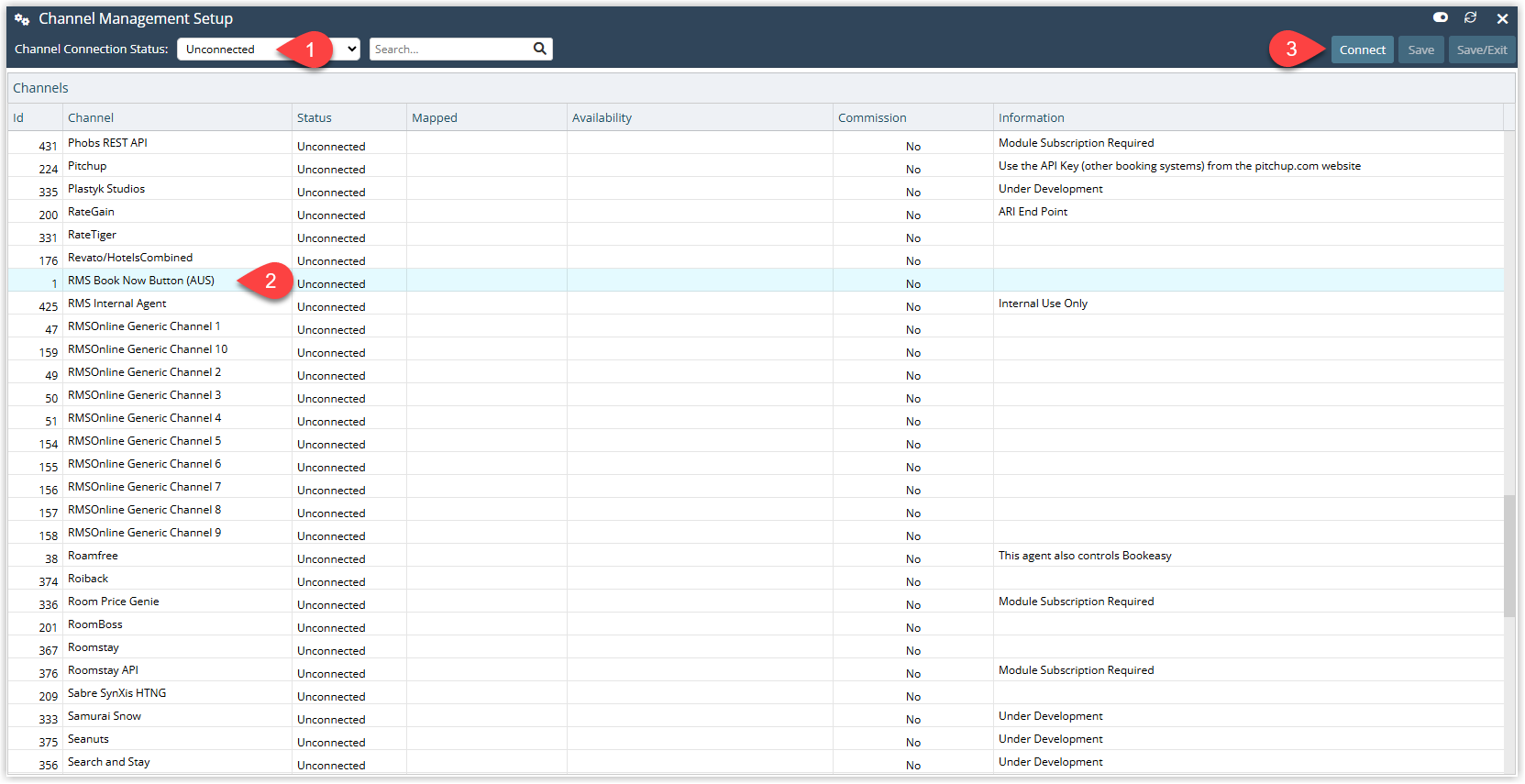The height and width of the screenshot is (784, 1525).
Task: Select the RoomBoss channel
Action: (95, 624)
